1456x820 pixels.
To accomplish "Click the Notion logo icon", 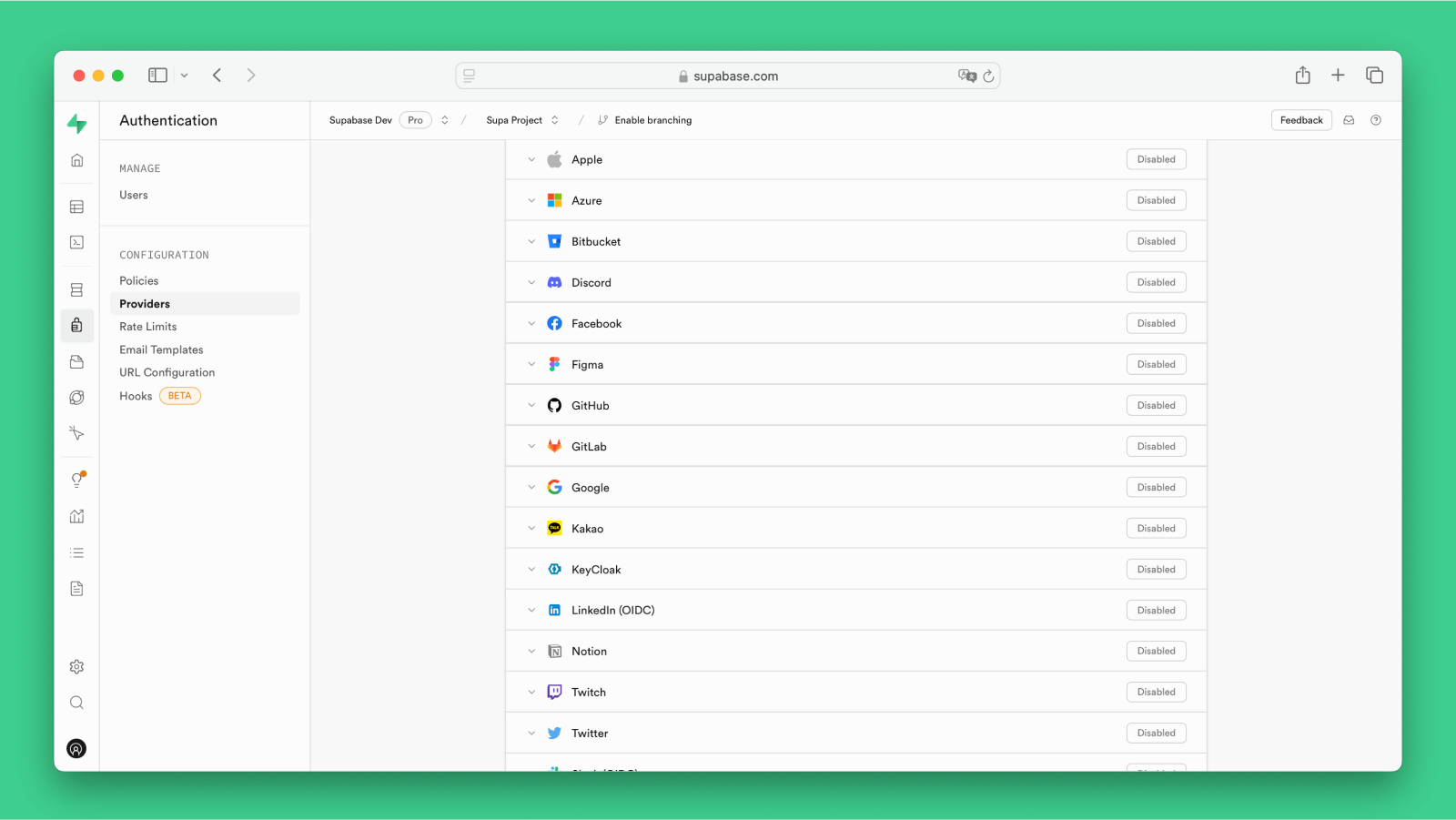I will pos(554,651).
